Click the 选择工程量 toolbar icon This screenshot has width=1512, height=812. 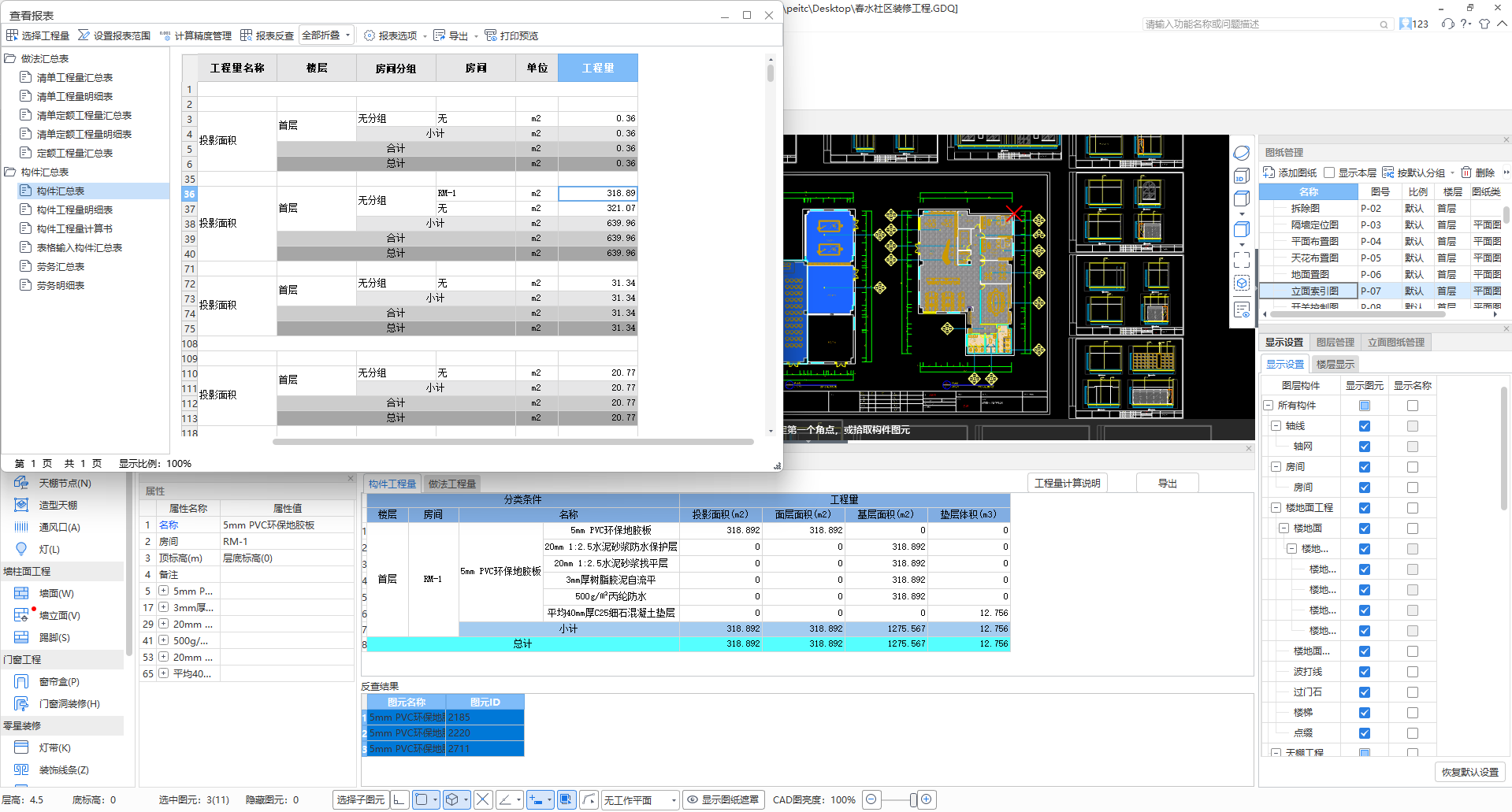13,35
